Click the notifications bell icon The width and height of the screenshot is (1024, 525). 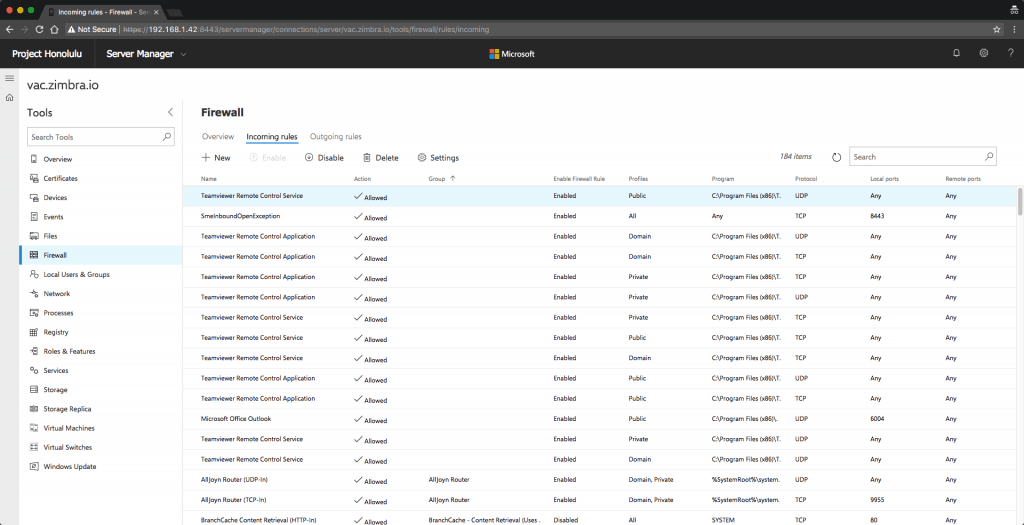tap(957, 54)
